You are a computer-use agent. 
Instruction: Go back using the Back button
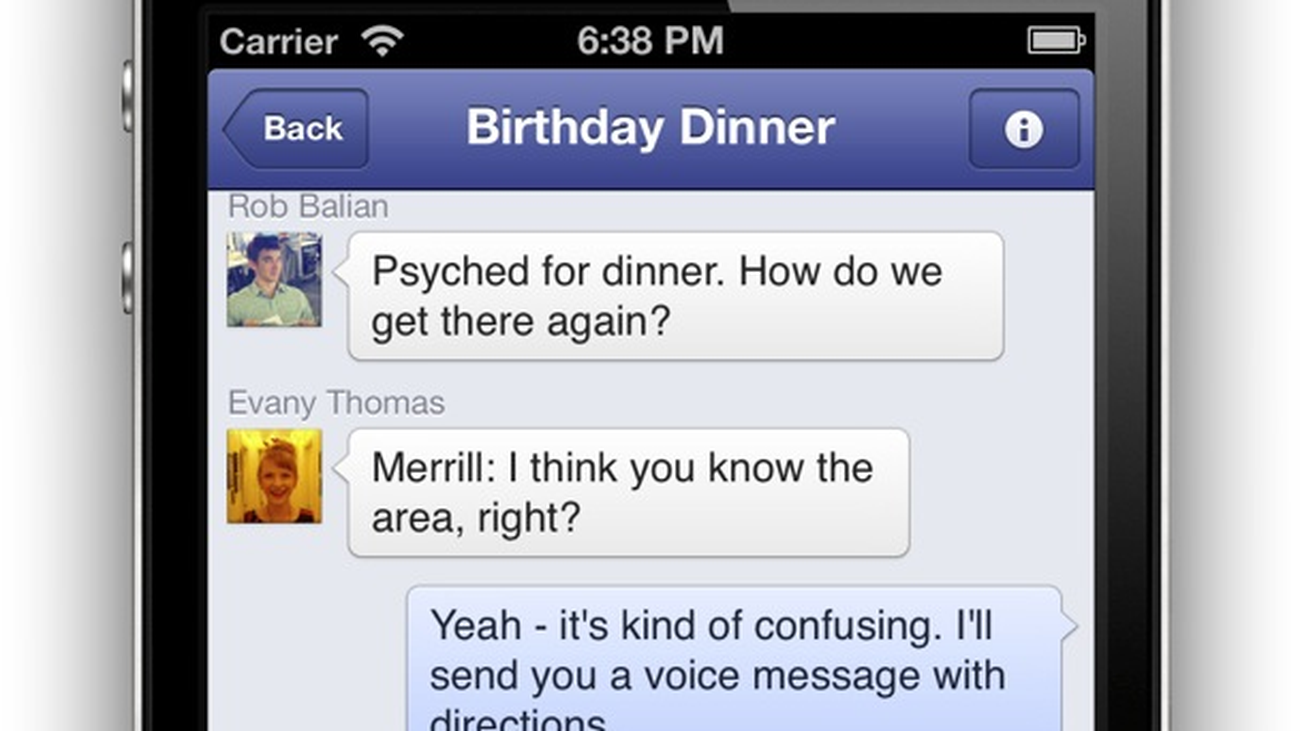pos(297,129)
